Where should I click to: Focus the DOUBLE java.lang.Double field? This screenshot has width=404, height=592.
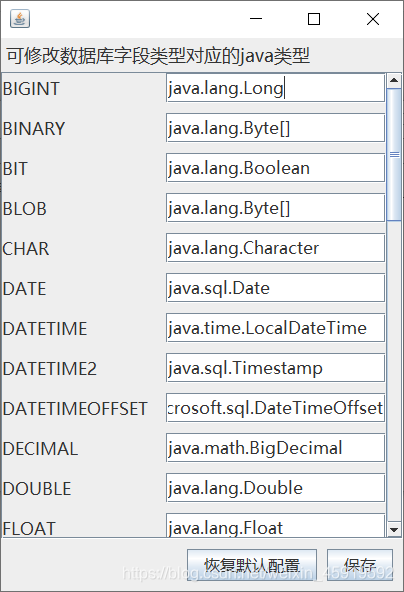275,488
